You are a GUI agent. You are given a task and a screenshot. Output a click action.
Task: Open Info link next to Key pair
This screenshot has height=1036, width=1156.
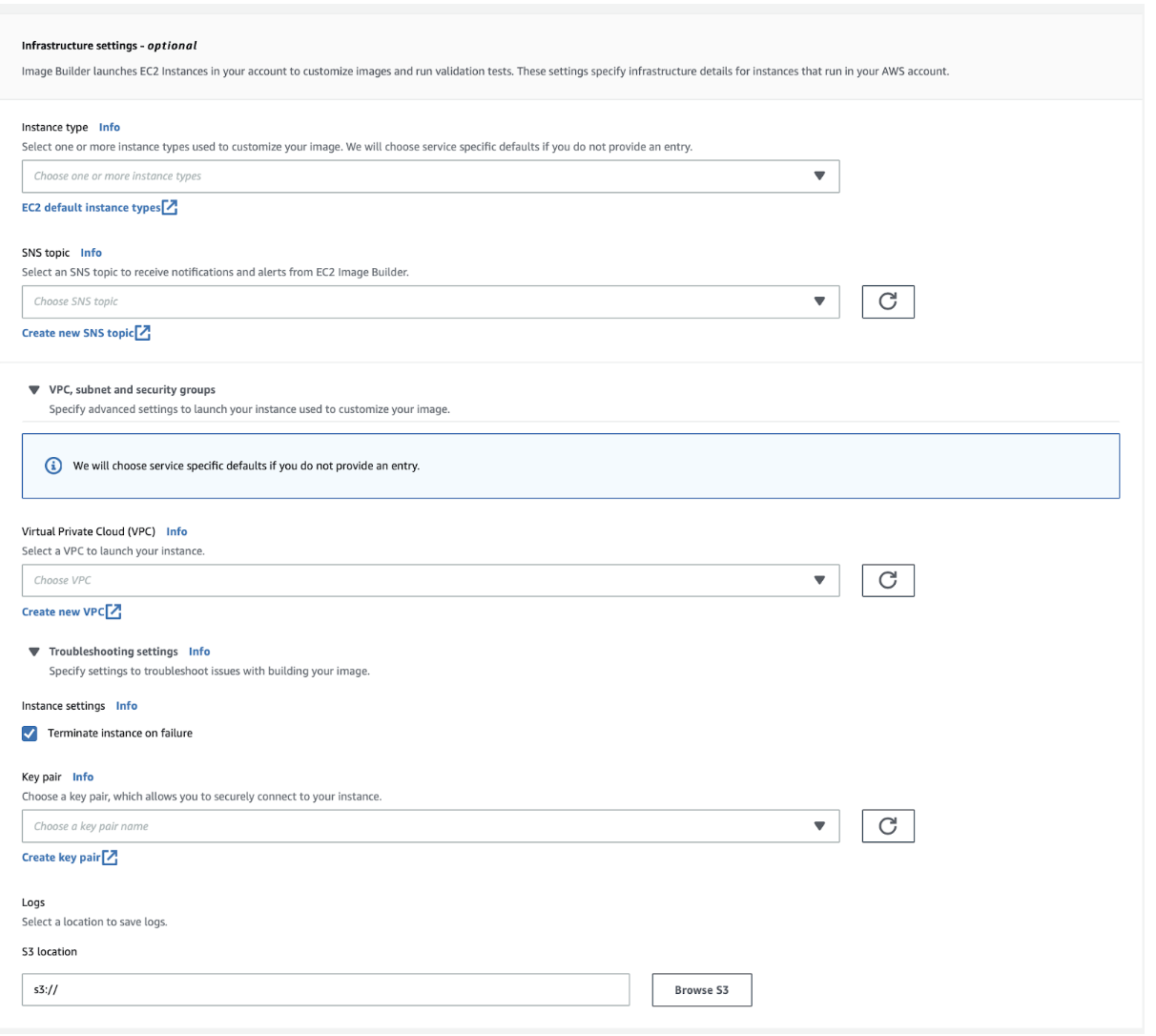pyautogui.click(x=83, y=777)
